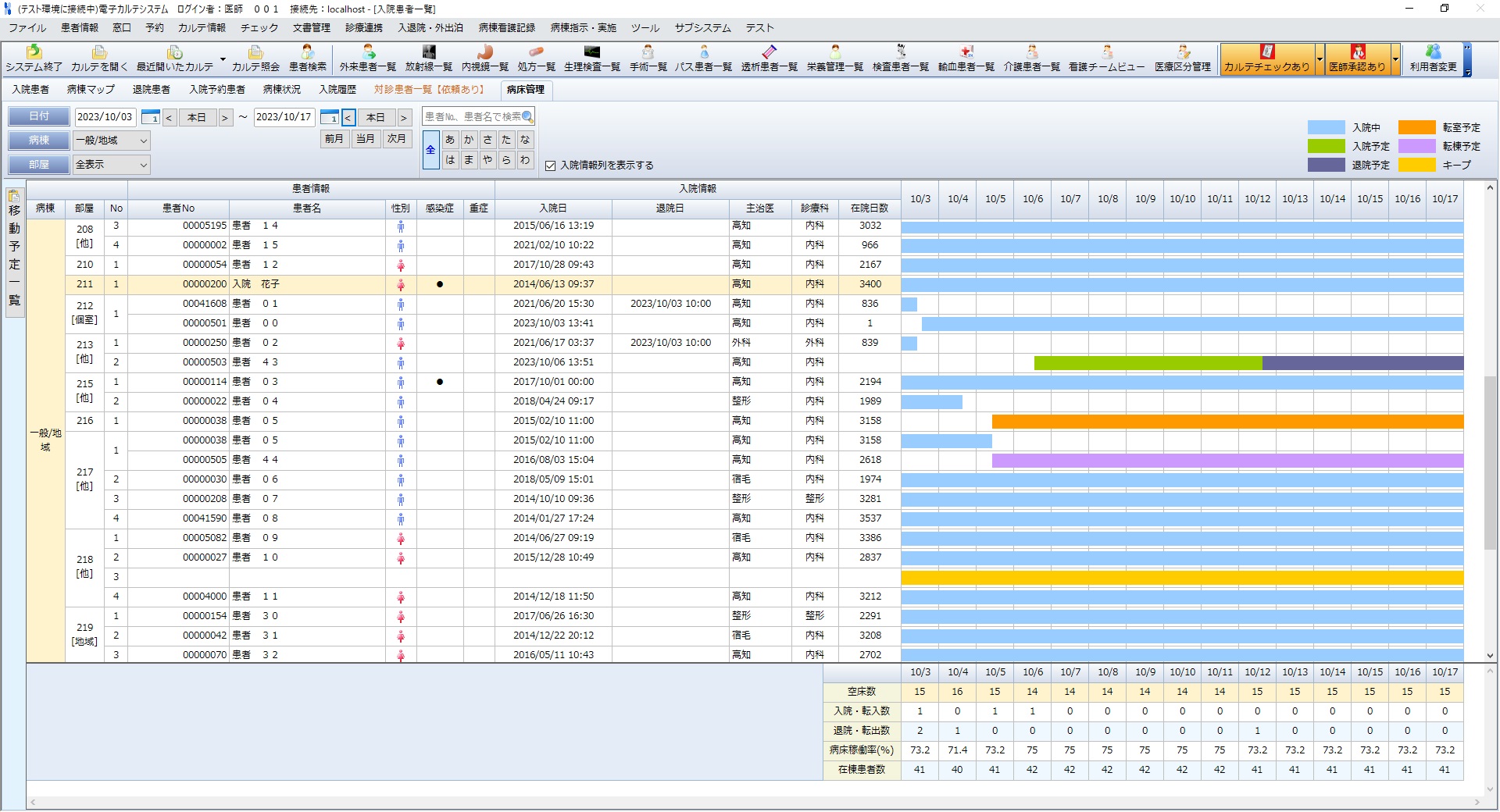Click the orange 転室予定 legend color swatch

[1416, 127]
